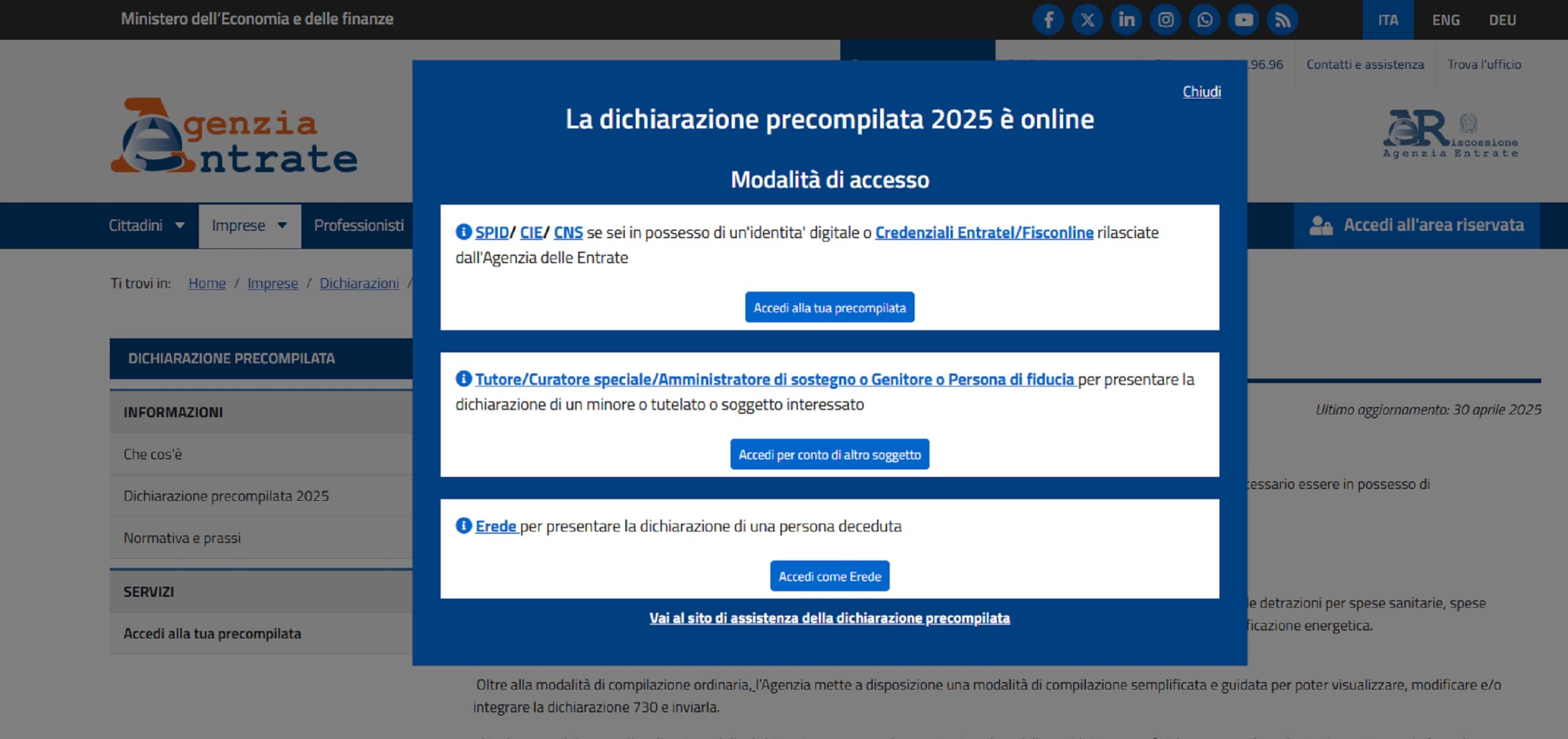The width and height of the screenshot is (1568, 739).
Task: Click the X (Twitter) social icon
Action: [x=1088, y=19]
